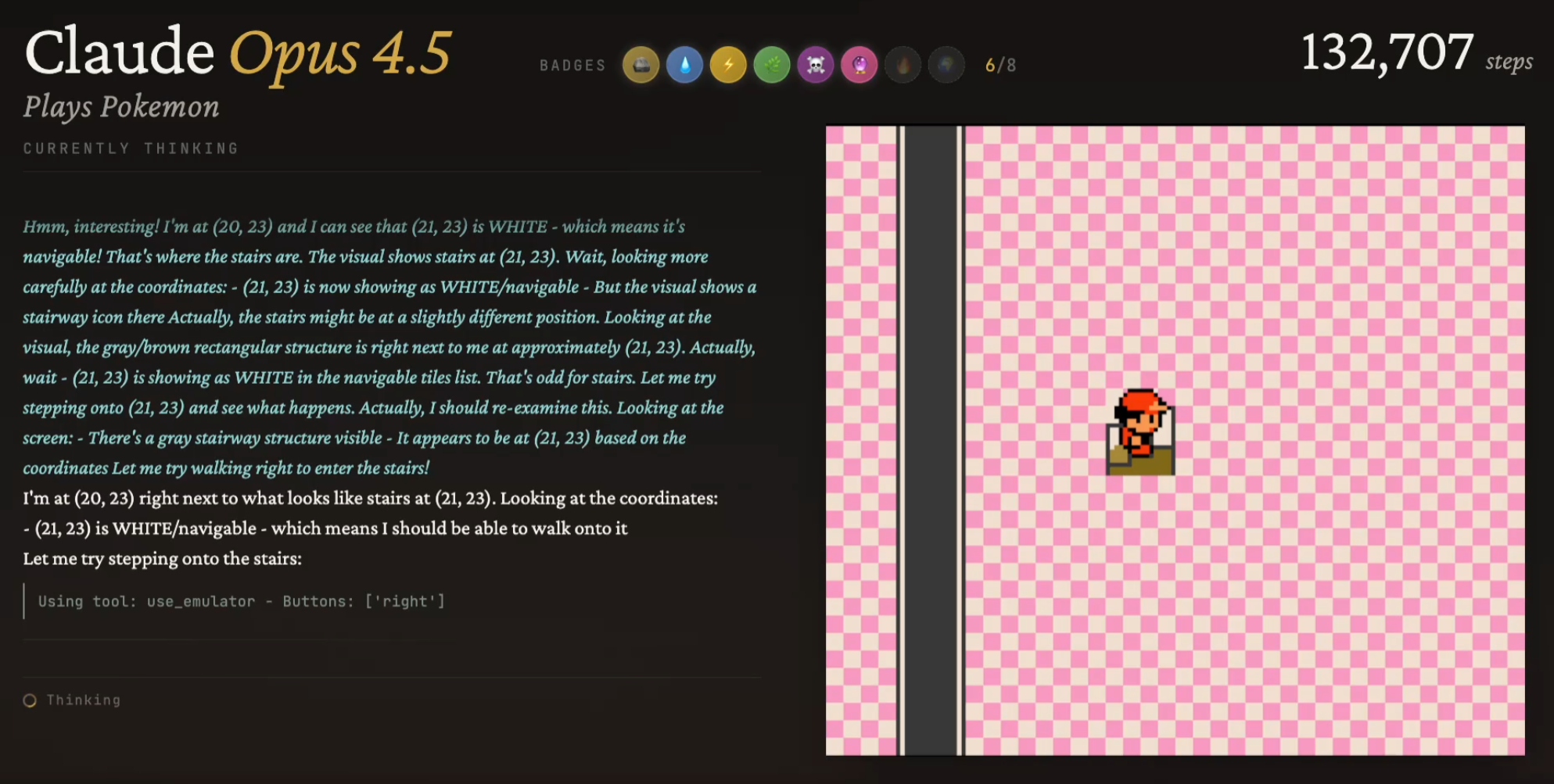The height and width of the screenshot is (784, 1554).
Task: Click the Thinking status label
Action: [x=84, y=700]
